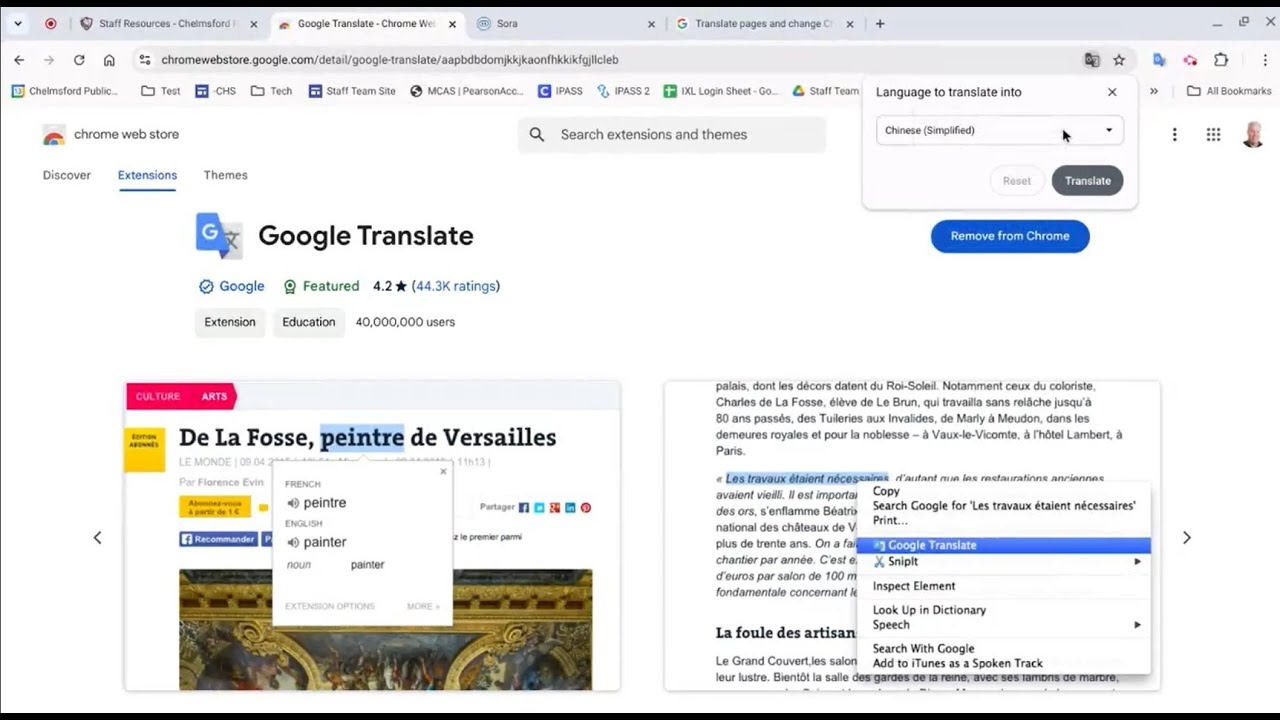
Task: Click the Extension category chip
Action: click(230, 322)
